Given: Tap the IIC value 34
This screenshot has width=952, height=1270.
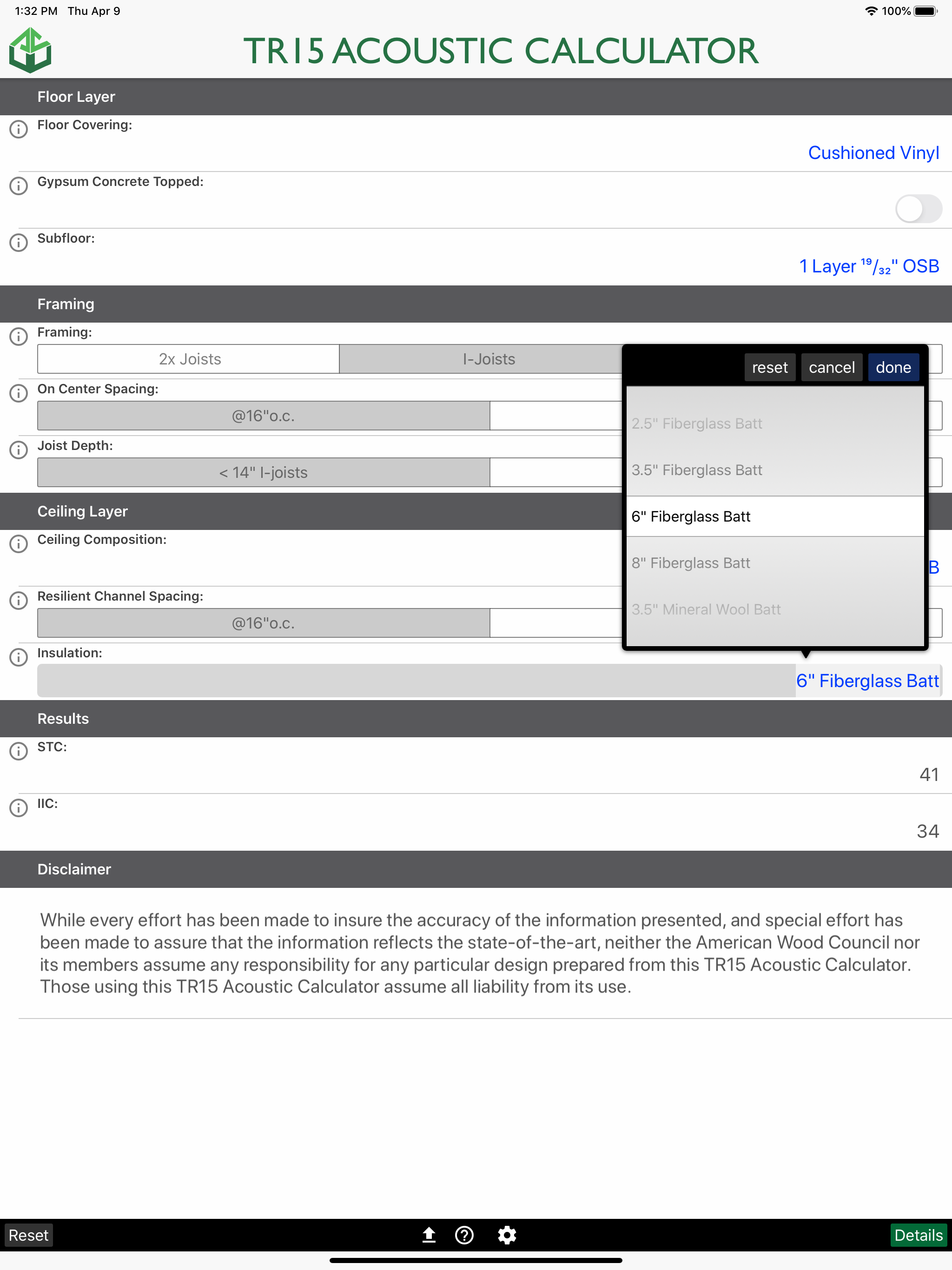Looking at the screenshot, I should 928,831.
